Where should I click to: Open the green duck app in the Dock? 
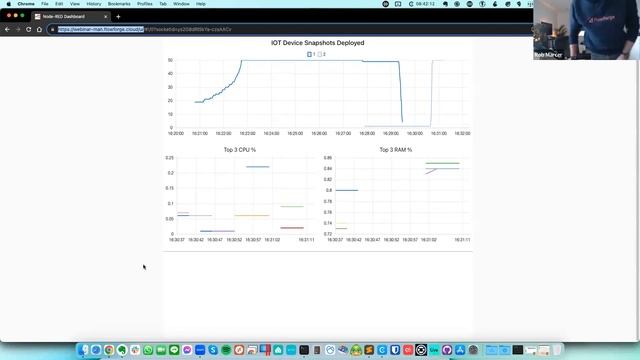click(x=356, y=350)
